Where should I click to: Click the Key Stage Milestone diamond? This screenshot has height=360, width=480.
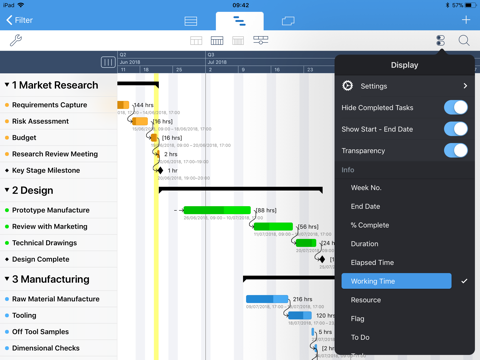[x=160, y=170]
